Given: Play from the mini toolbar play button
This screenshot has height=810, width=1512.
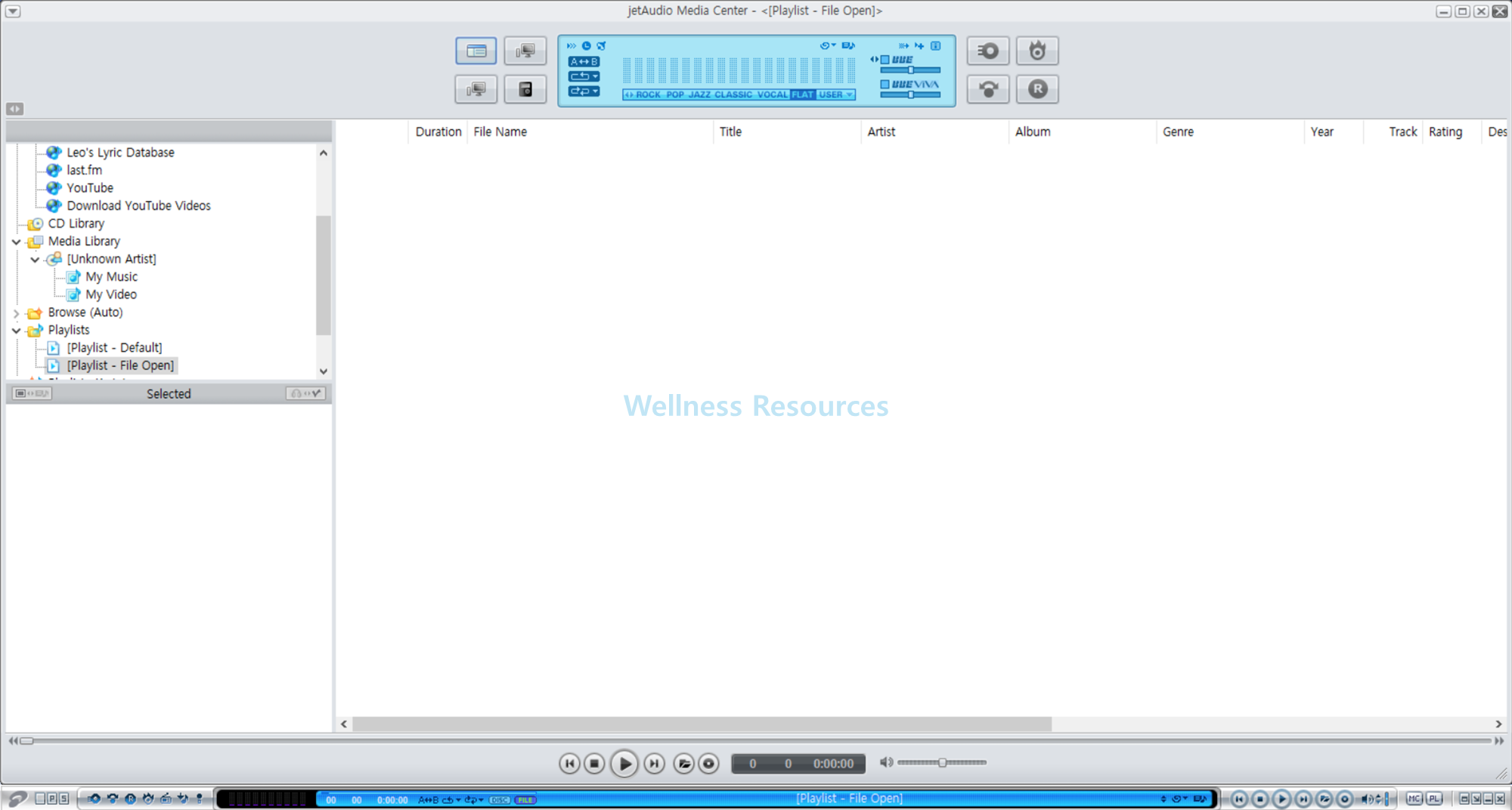Looking at the screenshot, I should pyautogui.click(x=1281, y=799).
